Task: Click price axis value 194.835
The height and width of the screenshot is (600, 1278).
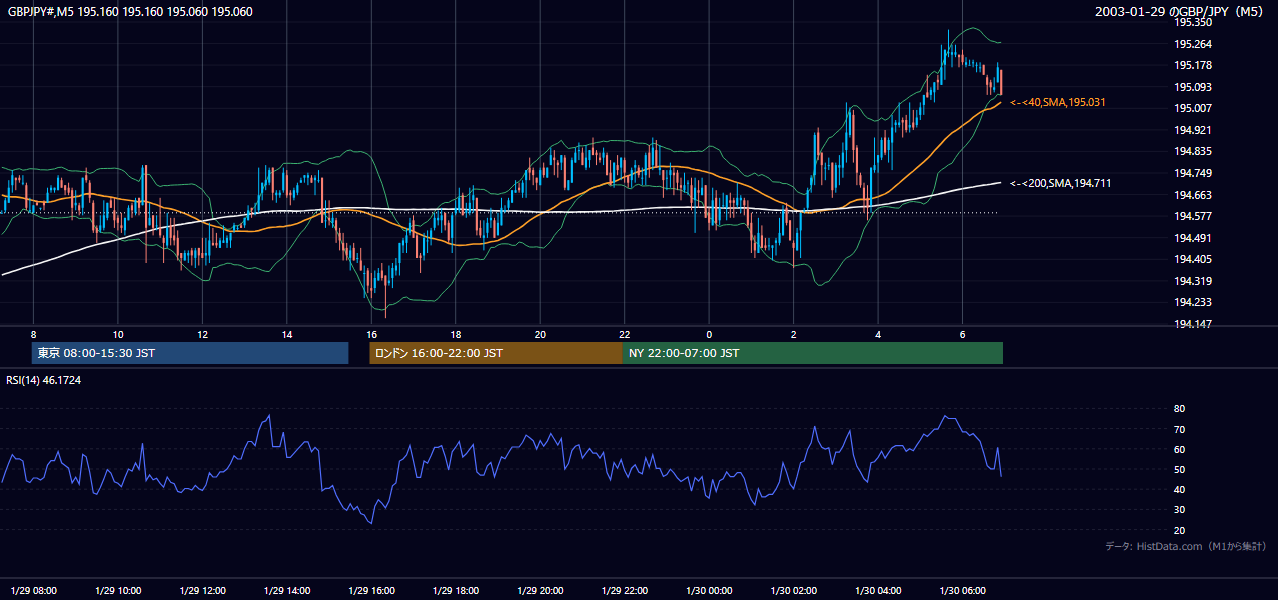Action: (x=1193, y=151)
